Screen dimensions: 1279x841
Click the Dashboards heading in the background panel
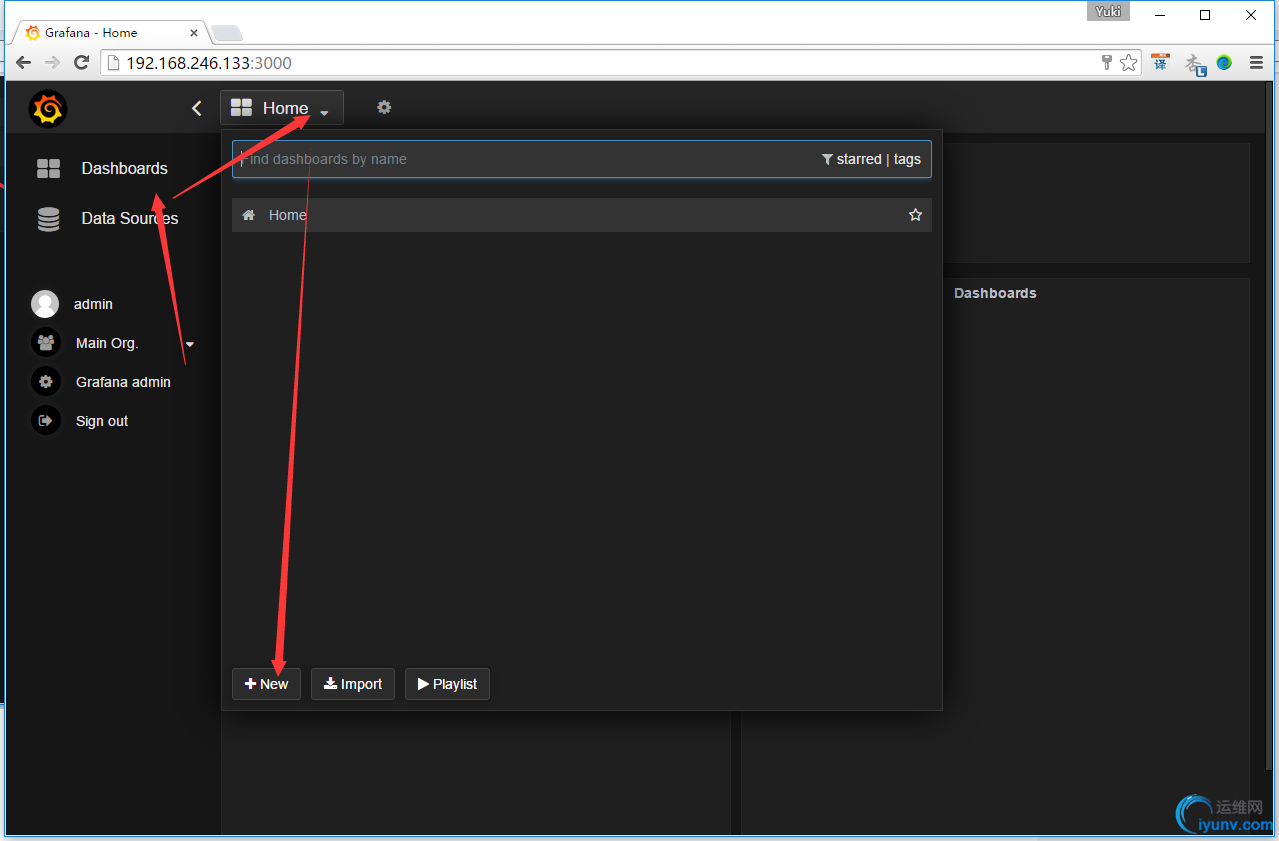coord(995,293)
